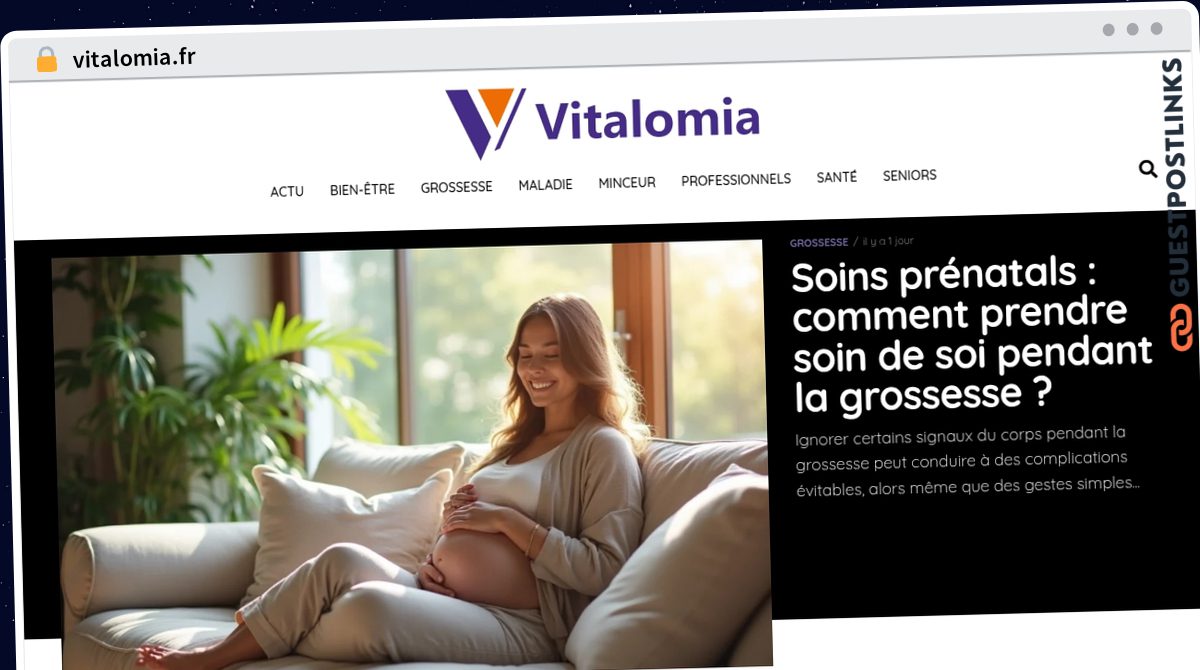Screen dimensions: 1200x670
Task: Click the padlock icon beside the URL
Action: click(x=47, y=59)
